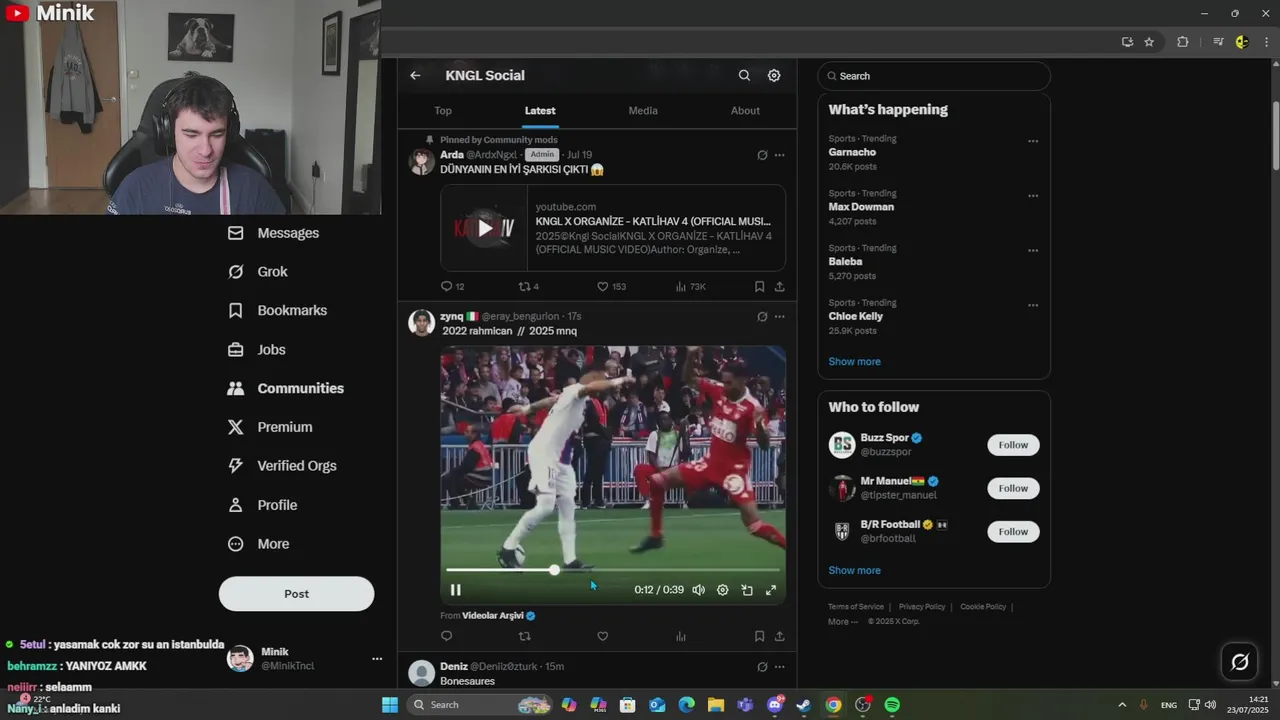The image size is (1280, 720).
Task: Pause the football video
Action: pyautogui.click(x=456, y=590)
